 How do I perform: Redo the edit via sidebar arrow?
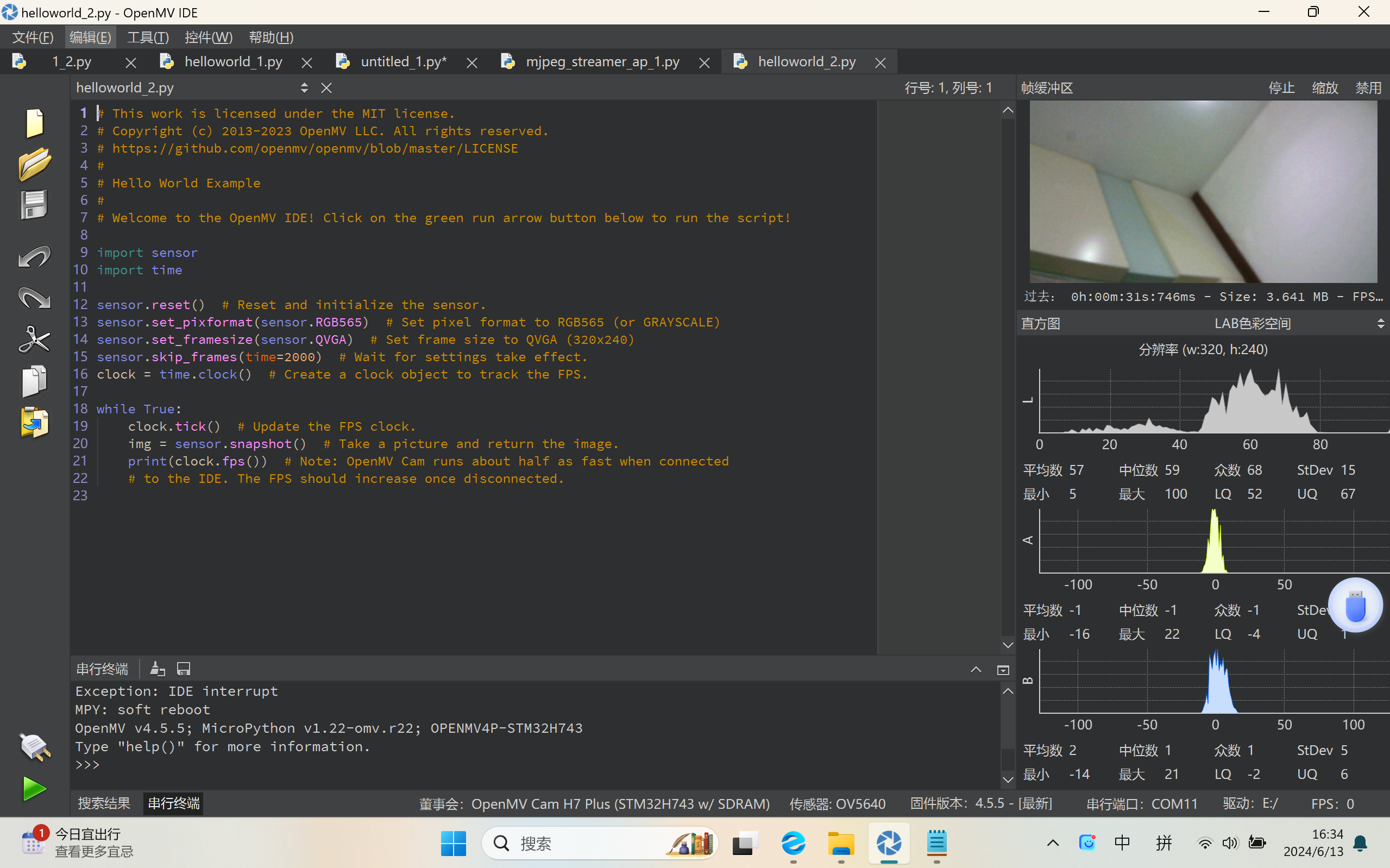click(x=34, y=298)
